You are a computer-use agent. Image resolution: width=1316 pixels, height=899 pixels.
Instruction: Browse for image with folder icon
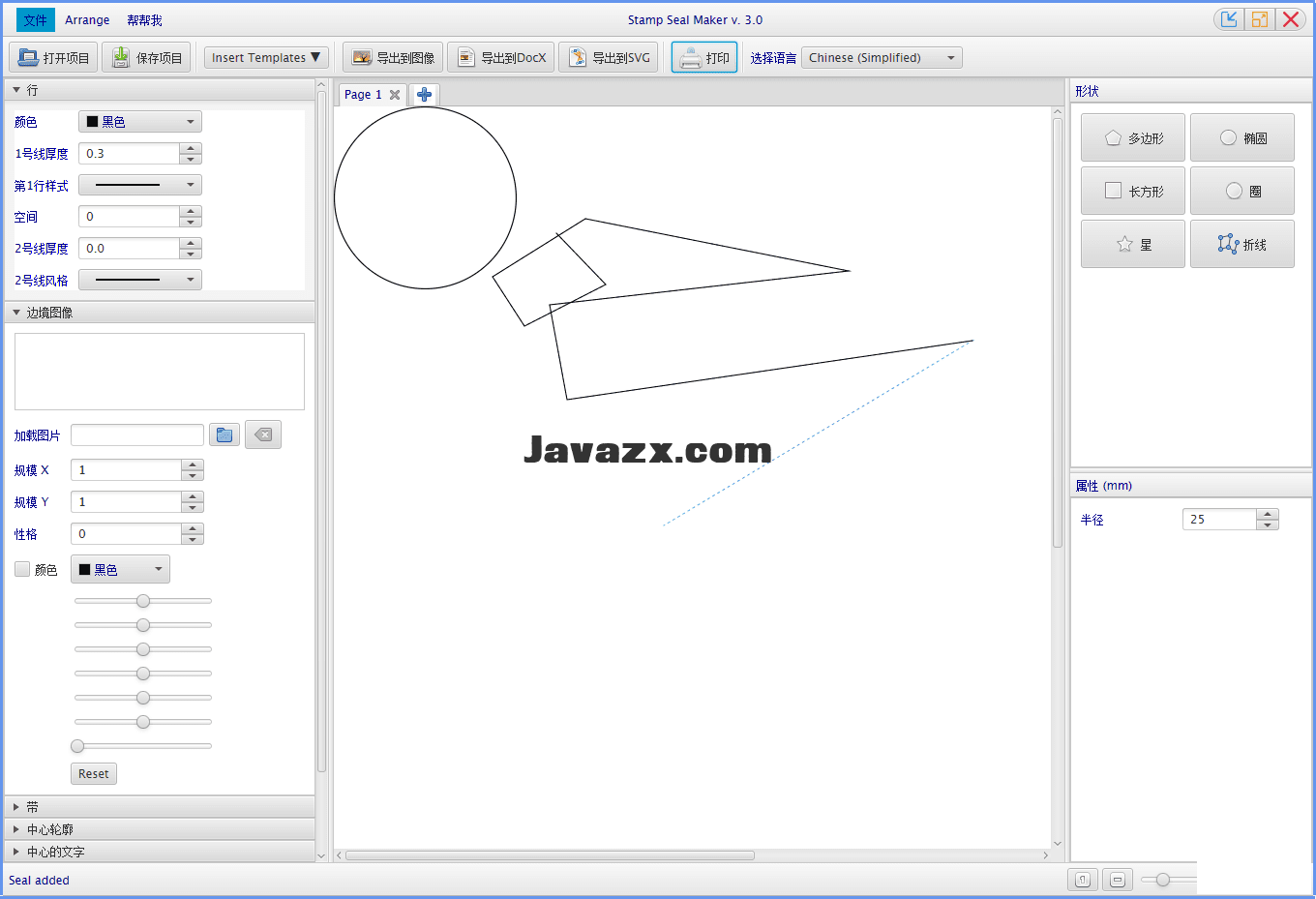click(x=224, y=435)
